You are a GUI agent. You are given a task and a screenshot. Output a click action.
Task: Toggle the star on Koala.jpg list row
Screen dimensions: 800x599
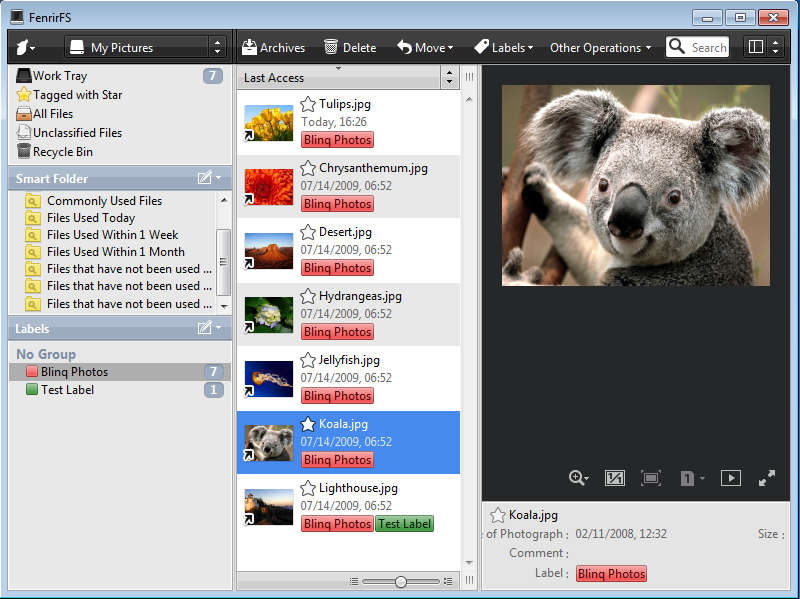(x=308, y=424)
